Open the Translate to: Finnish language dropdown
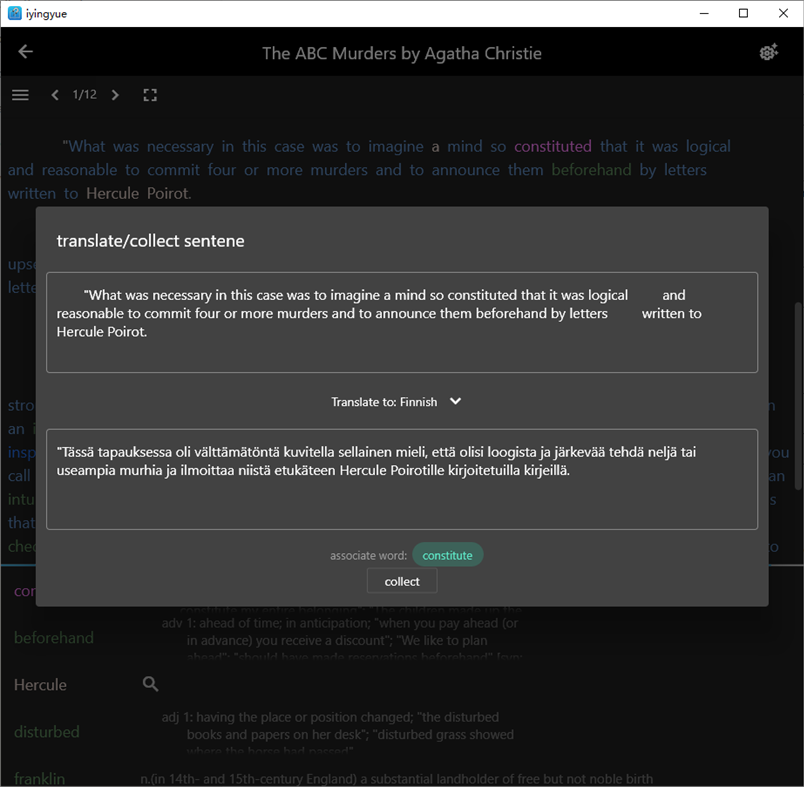Screen dimensions: 804x787 [455, 401]
